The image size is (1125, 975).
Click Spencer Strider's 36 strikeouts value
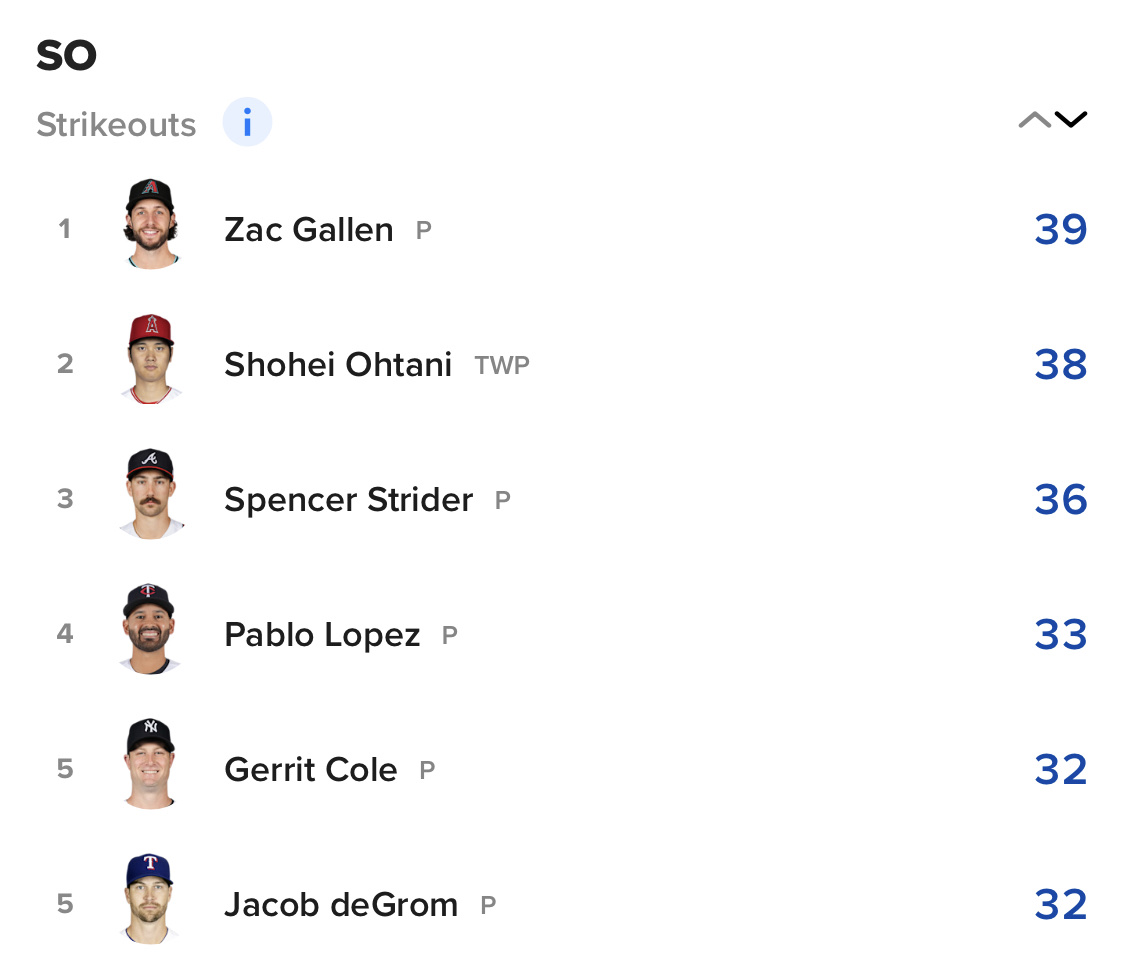pyautogui.click(x=1060, y=499)
